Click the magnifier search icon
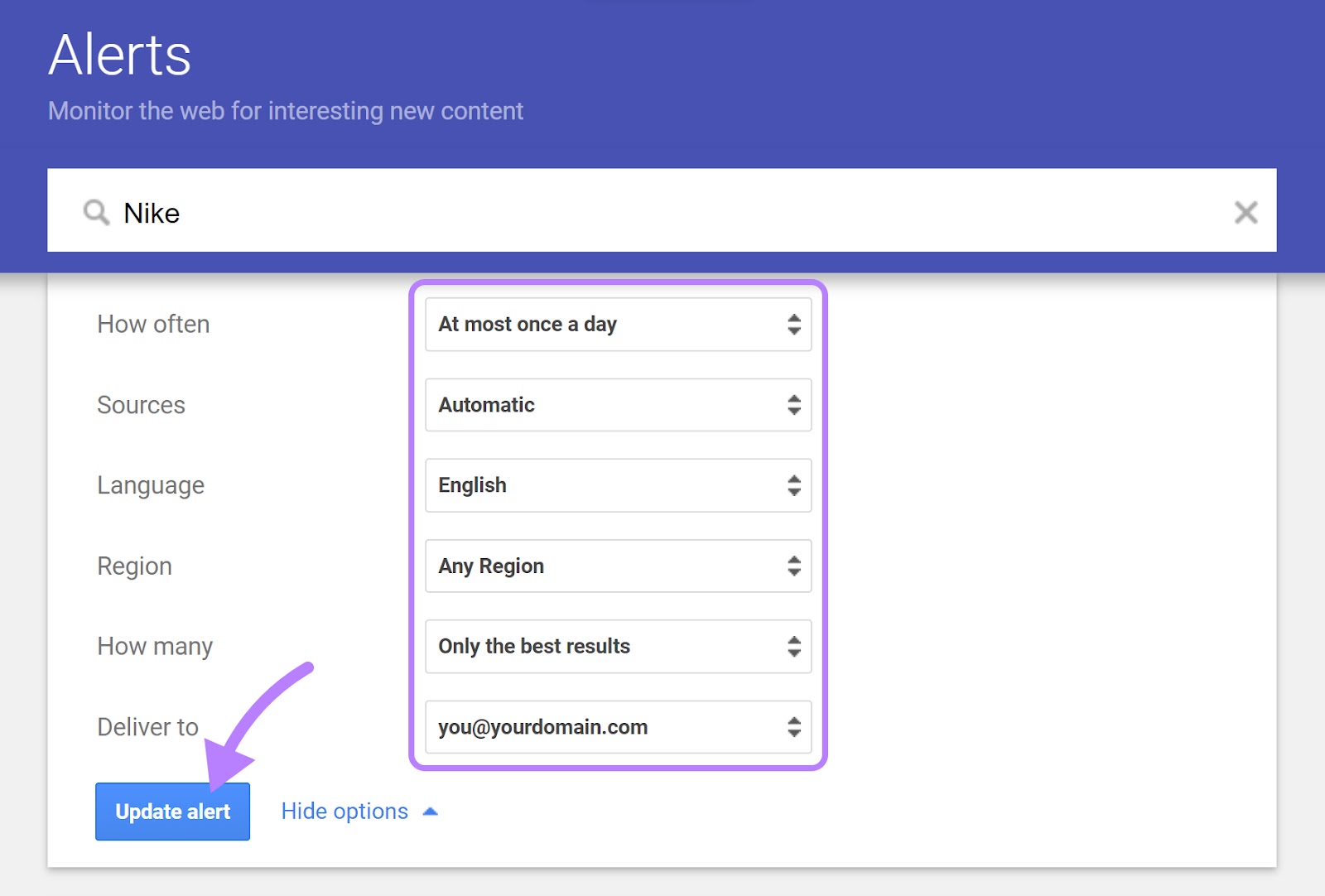This screenshot has width=1325, height=896. (96, 213)
